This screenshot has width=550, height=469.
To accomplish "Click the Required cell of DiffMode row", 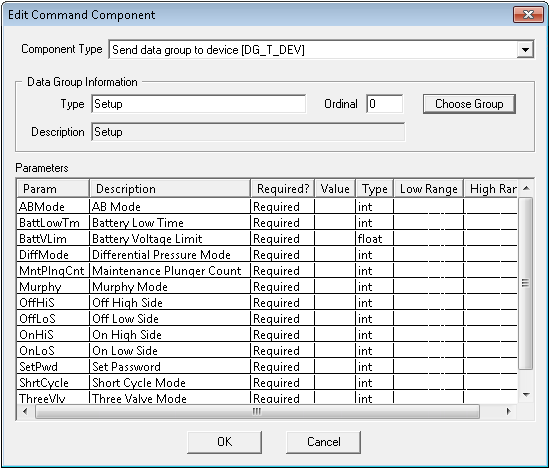I will coord(282,254).
